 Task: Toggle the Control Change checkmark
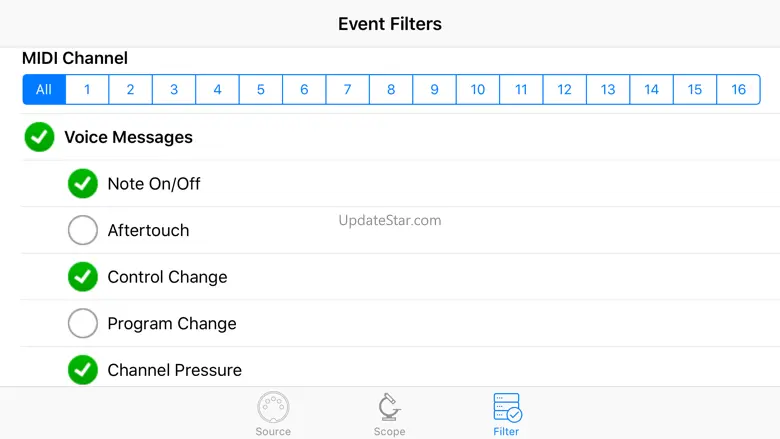pos(83,276)
